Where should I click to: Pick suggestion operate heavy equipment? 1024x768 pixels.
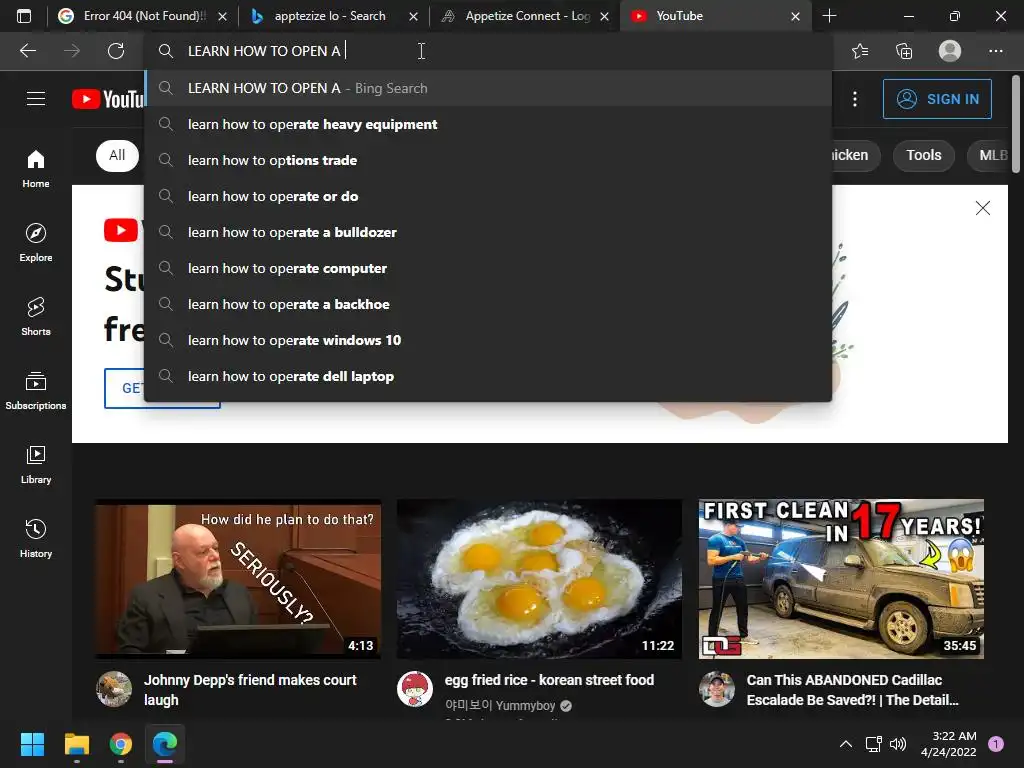point(488,124)
